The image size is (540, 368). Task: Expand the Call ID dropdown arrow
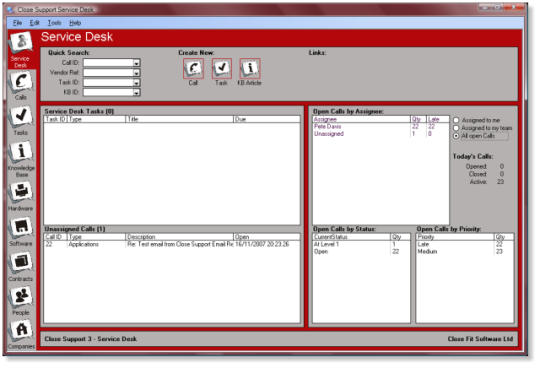[x=136, y=63]
